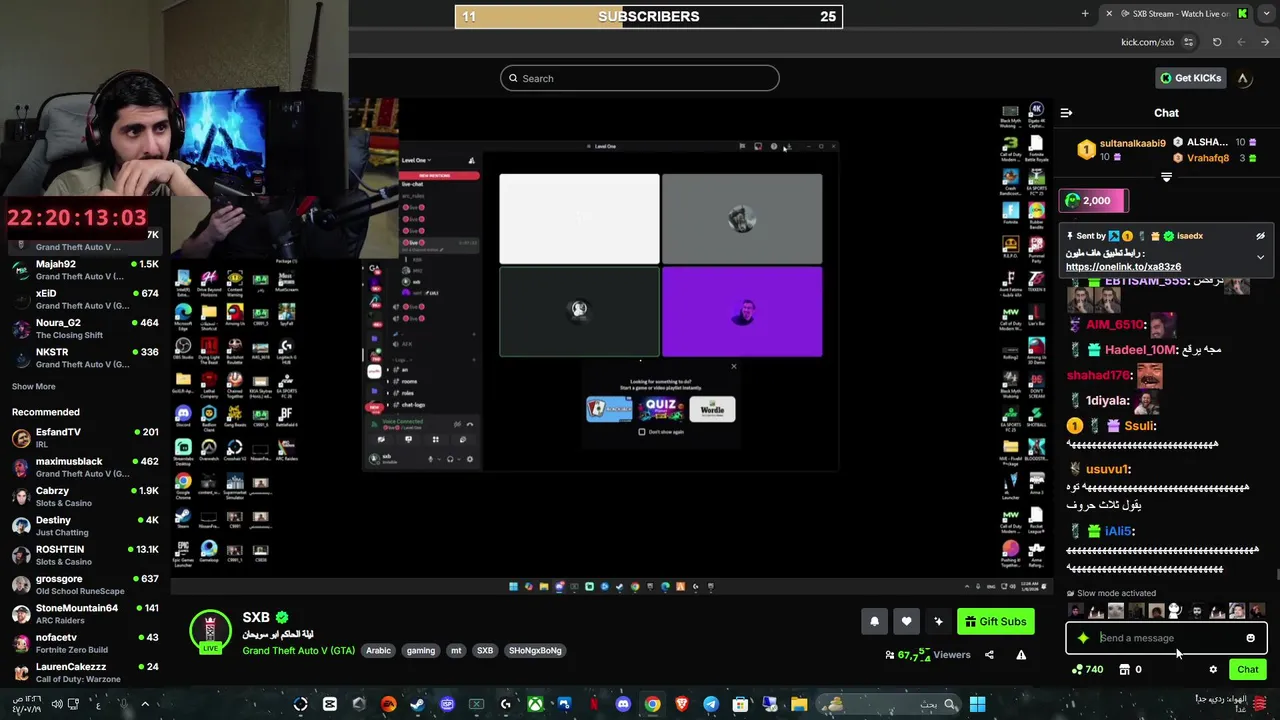Screen dimensions: 1280x720
Task: Click the Windows Start button in taskbar
Action: [x=977, y=705]
